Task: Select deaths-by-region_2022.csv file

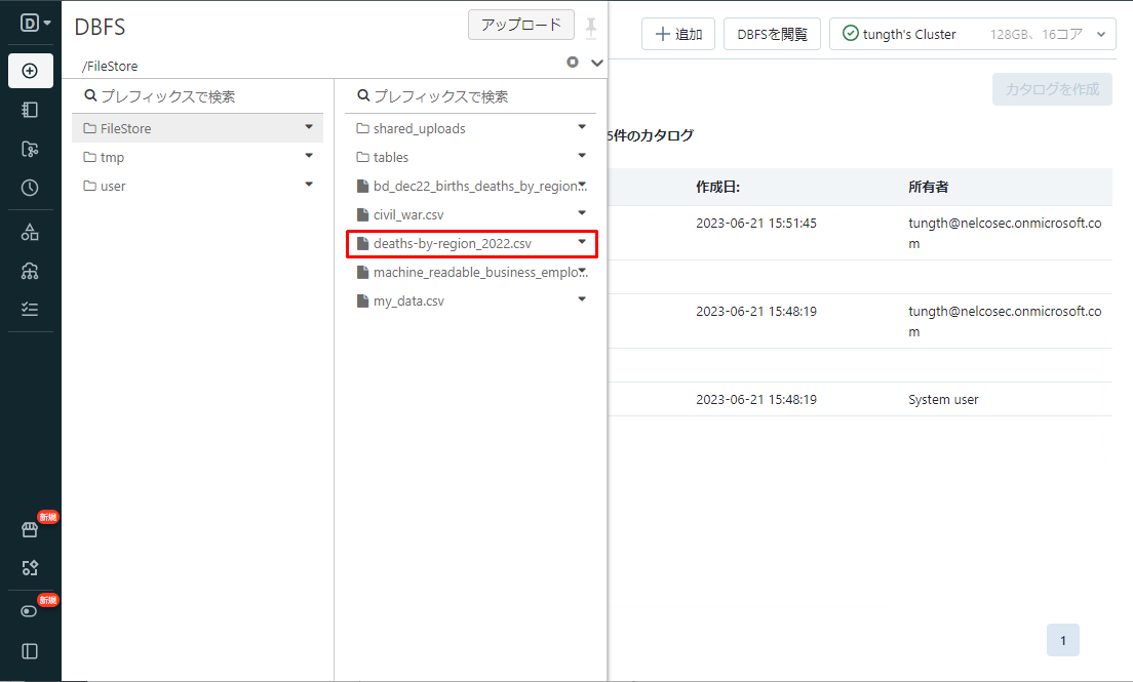Action: (472, 243)
